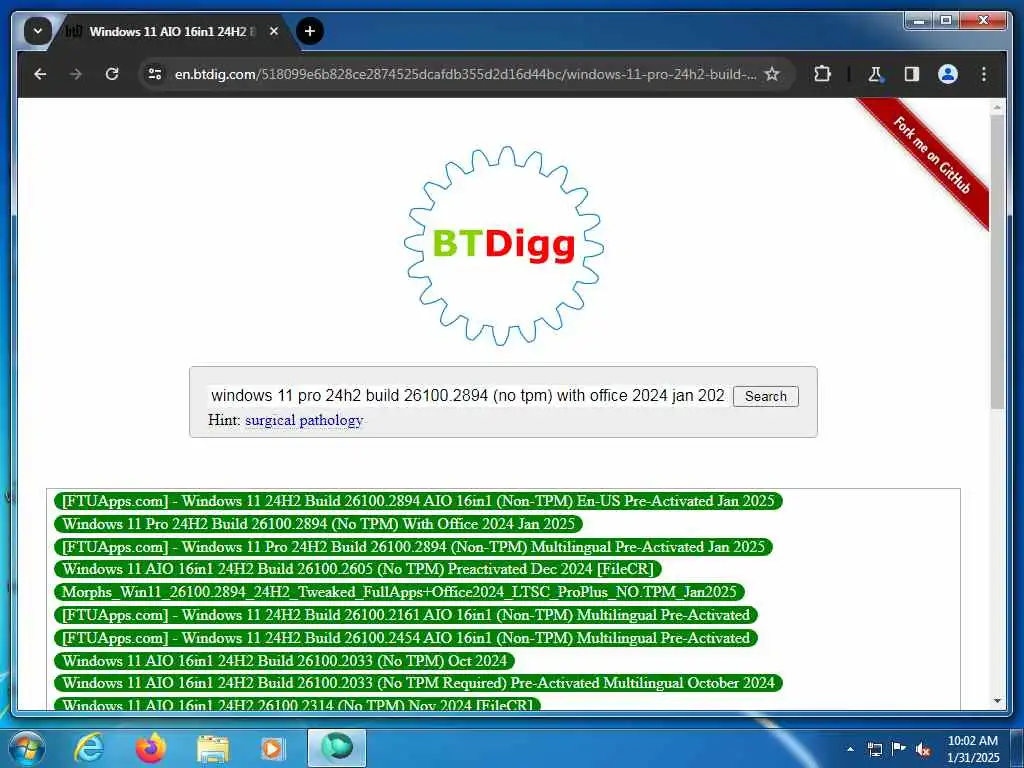Minimize the browser window
Viewport: 1024px width, 768px height.
919,21
